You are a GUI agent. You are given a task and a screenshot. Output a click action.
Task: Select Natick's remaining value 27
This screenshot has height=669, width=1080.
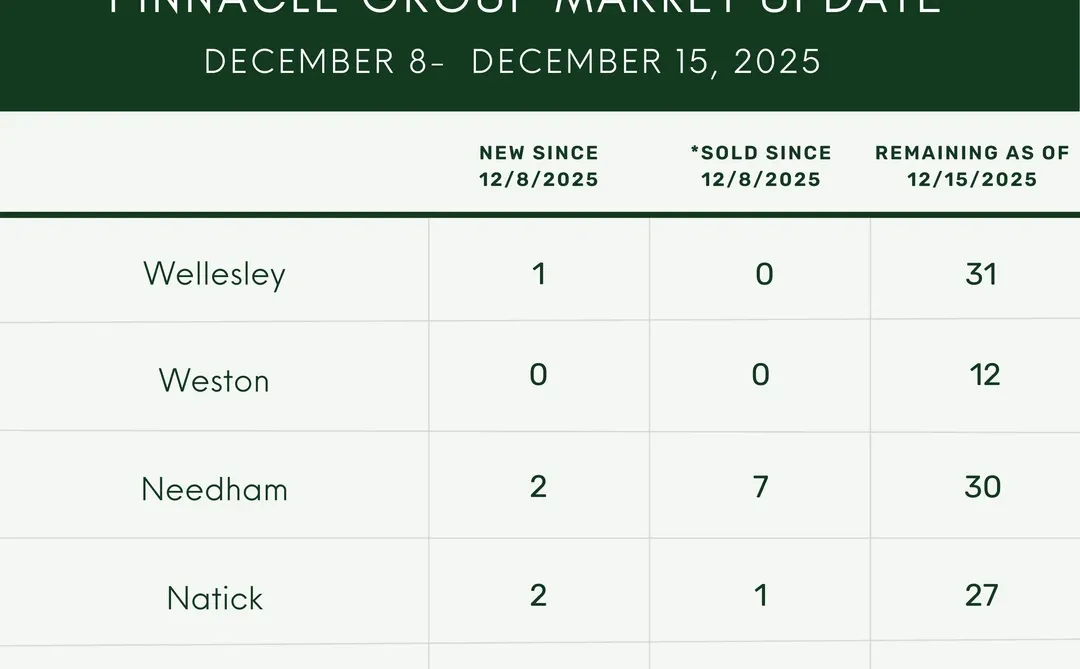coord(982,595)
